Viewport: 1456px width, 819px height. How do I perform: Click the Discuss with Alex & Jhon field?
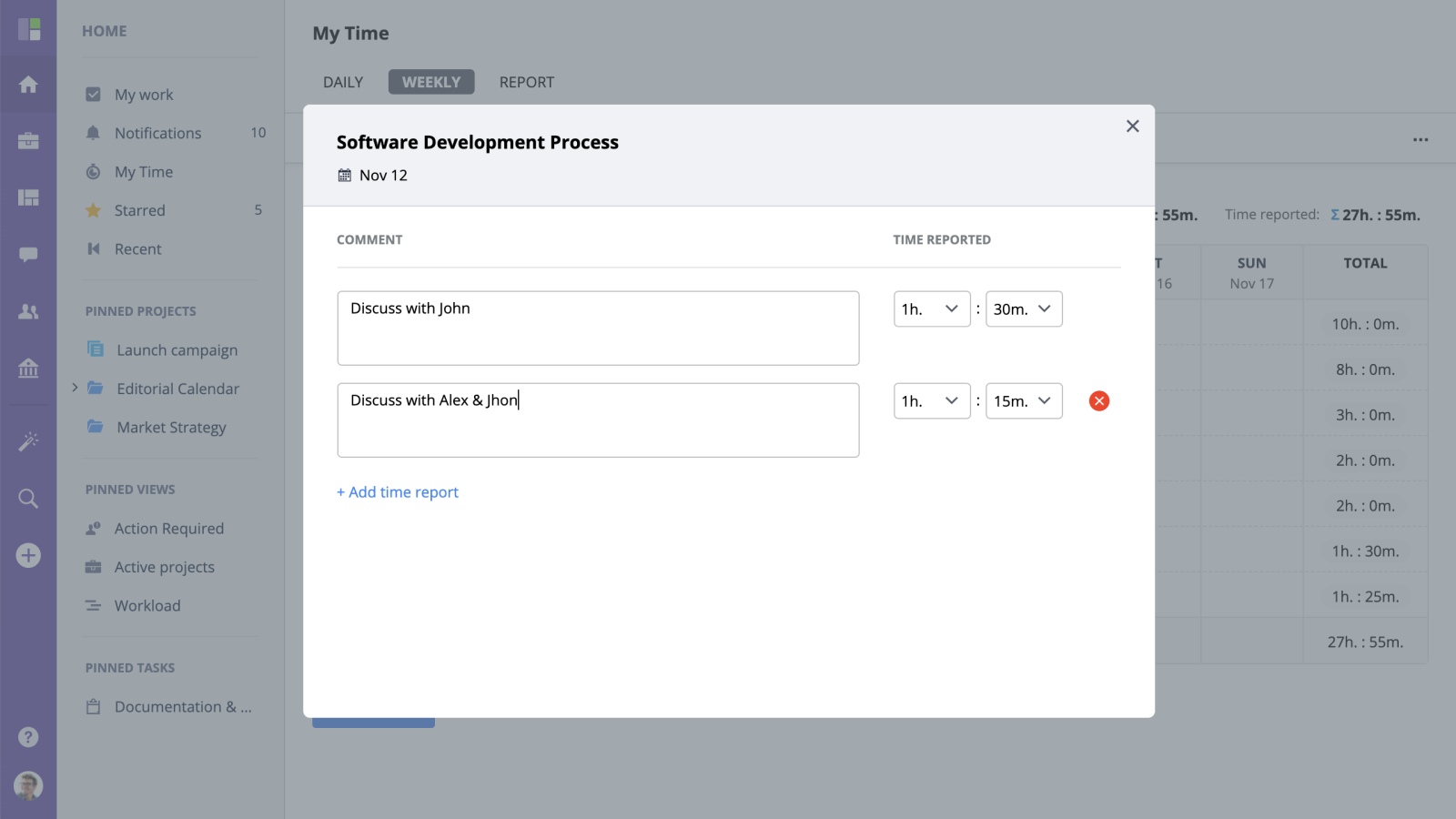598,420
